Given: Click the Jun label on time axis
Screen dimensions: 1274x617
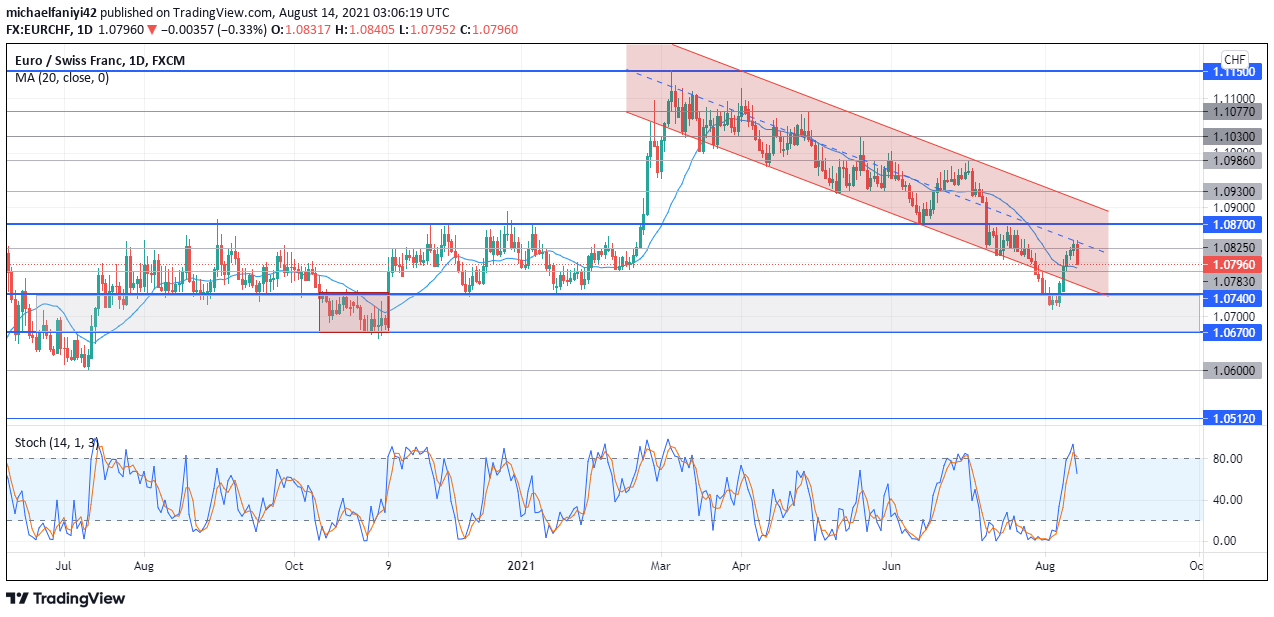Looking at the screenshot, I should 892,566.
